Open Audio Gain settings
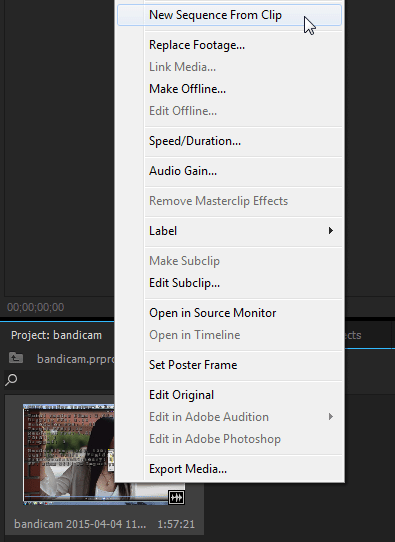The height and width of the screenshot is (542, 395). pos(229,171)
